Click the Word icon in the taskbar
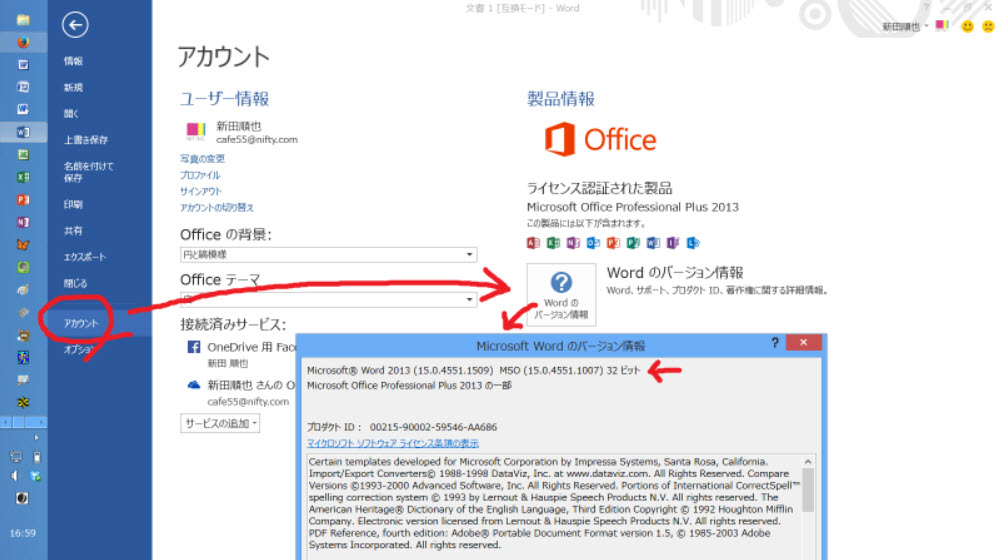Screen dimensions: 998x560 pyautogui.click(x=23, y=132)
